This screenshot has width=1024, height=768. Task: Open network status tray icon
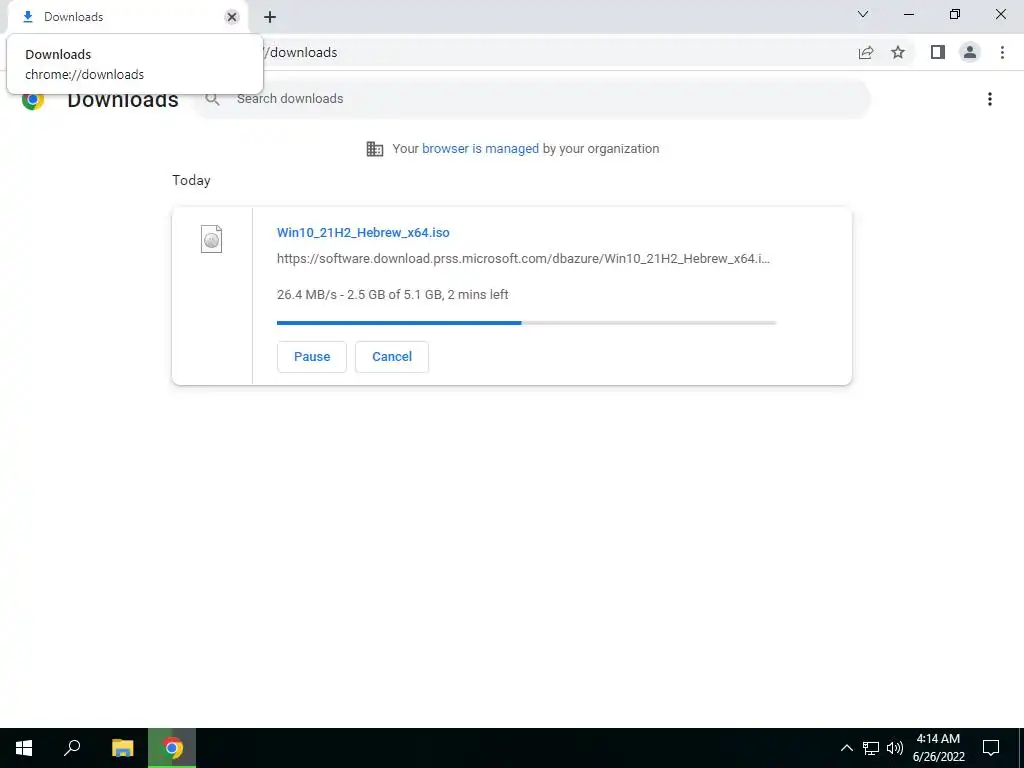871,748
